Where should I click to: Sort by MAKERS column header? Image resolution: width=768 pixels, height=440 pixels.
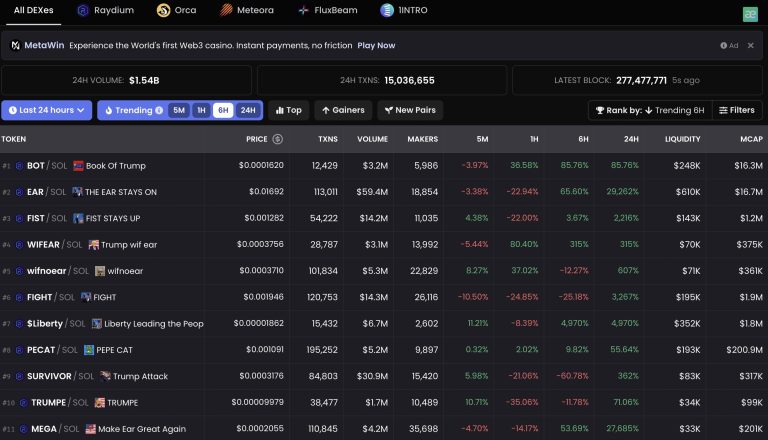point(423,139)
